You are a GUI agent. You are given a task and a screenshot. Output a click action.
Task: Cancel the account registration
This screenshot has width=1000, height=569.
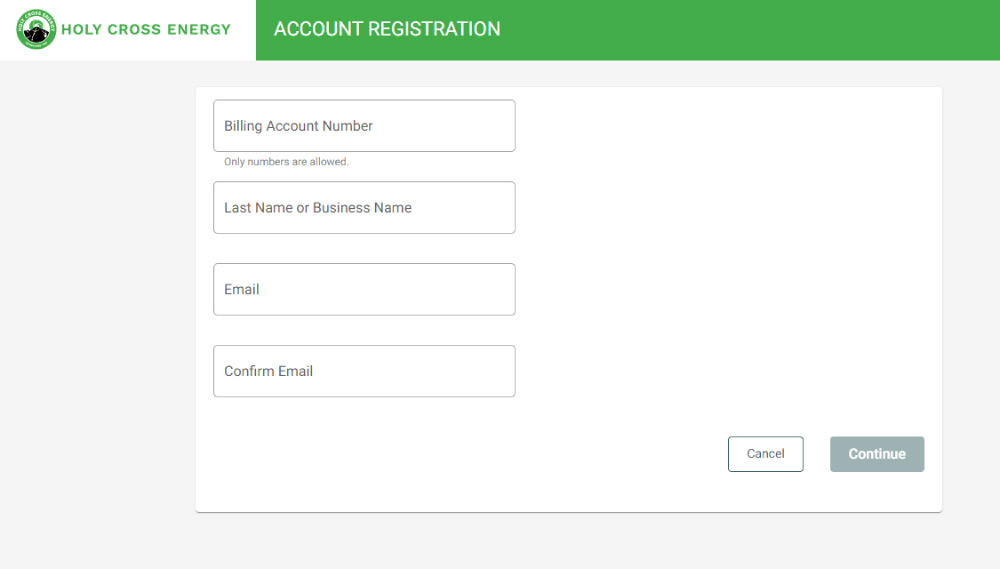click(x=765, y=454)
